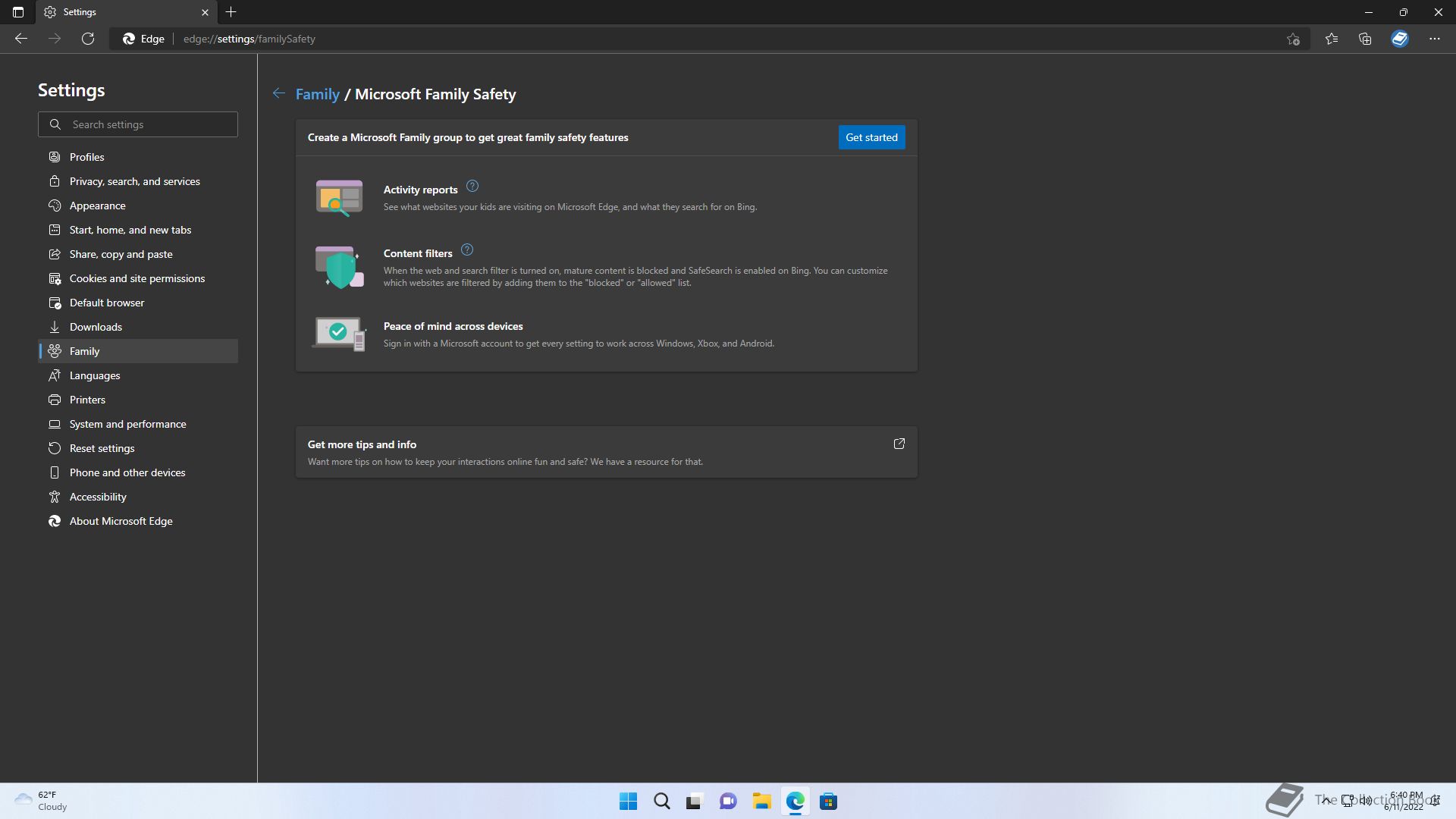Click the Content filters help icon
Image resolution: width=1456 pixels, height=819 pixels.
pos(467,250)
